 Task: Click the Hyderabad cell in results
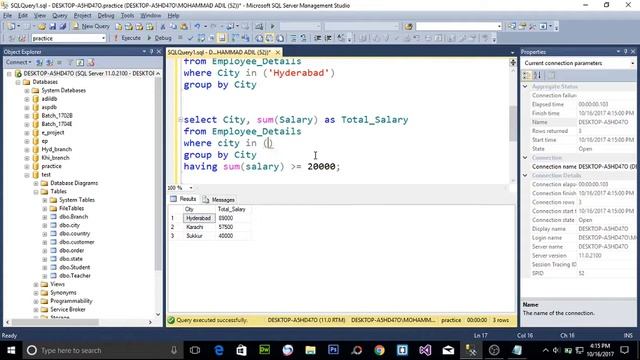tap(199, 218)
